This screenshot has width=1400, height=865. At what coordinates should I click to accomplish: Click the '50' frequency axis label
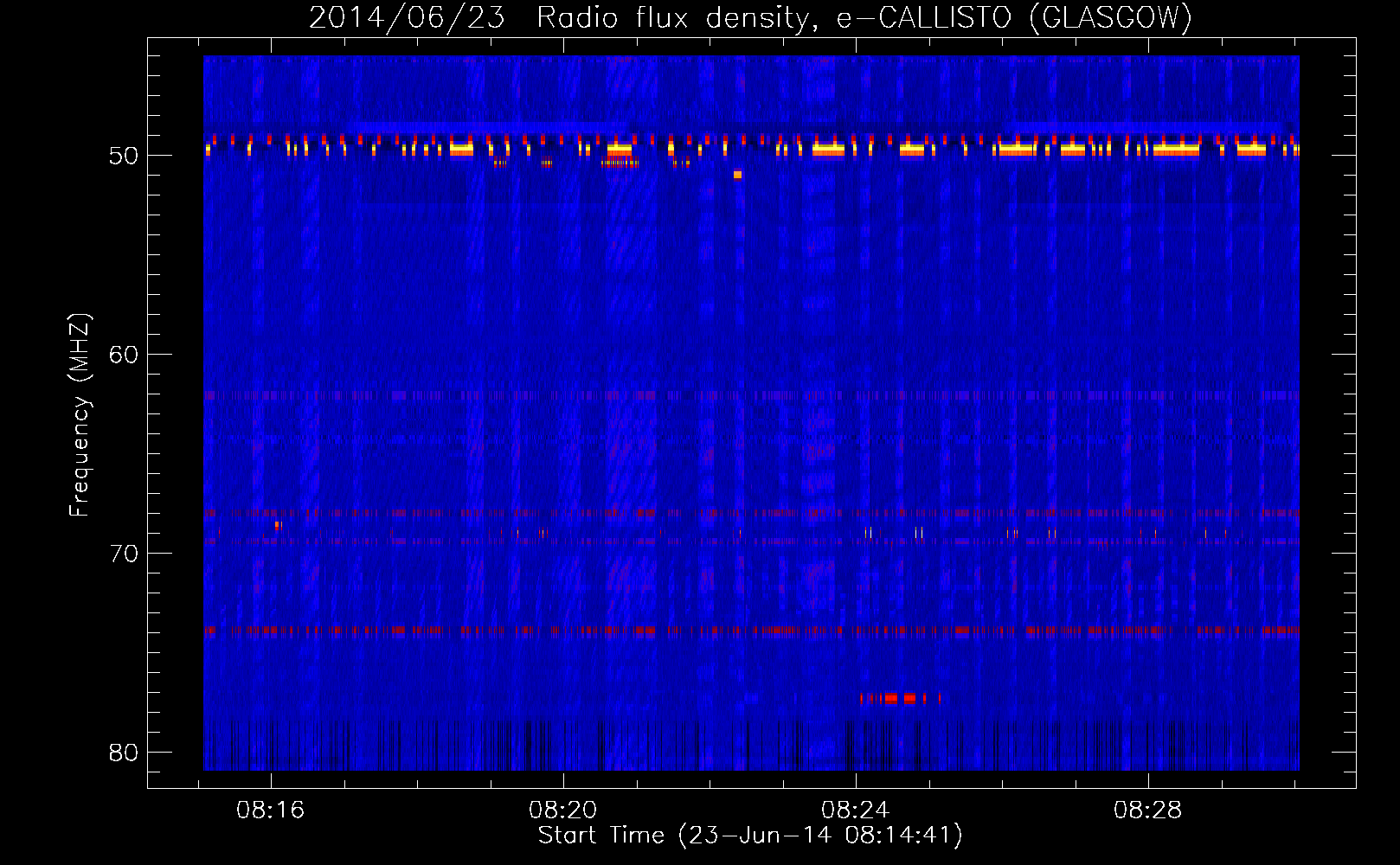coord(124,156)
